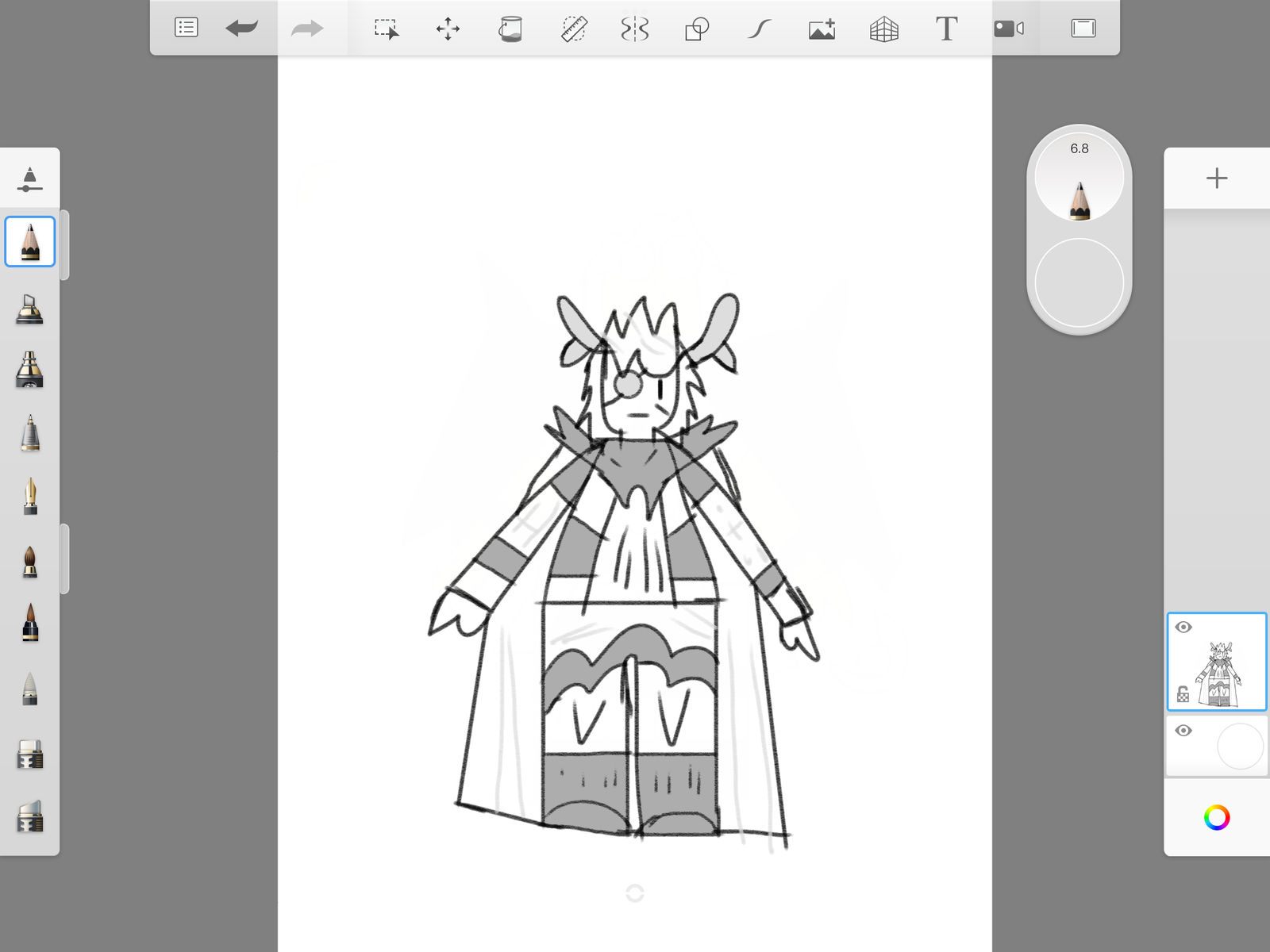The height and width of the screenshot is (952, 1270).
Task: Select the round Paint brush
Action: [30, 561]
